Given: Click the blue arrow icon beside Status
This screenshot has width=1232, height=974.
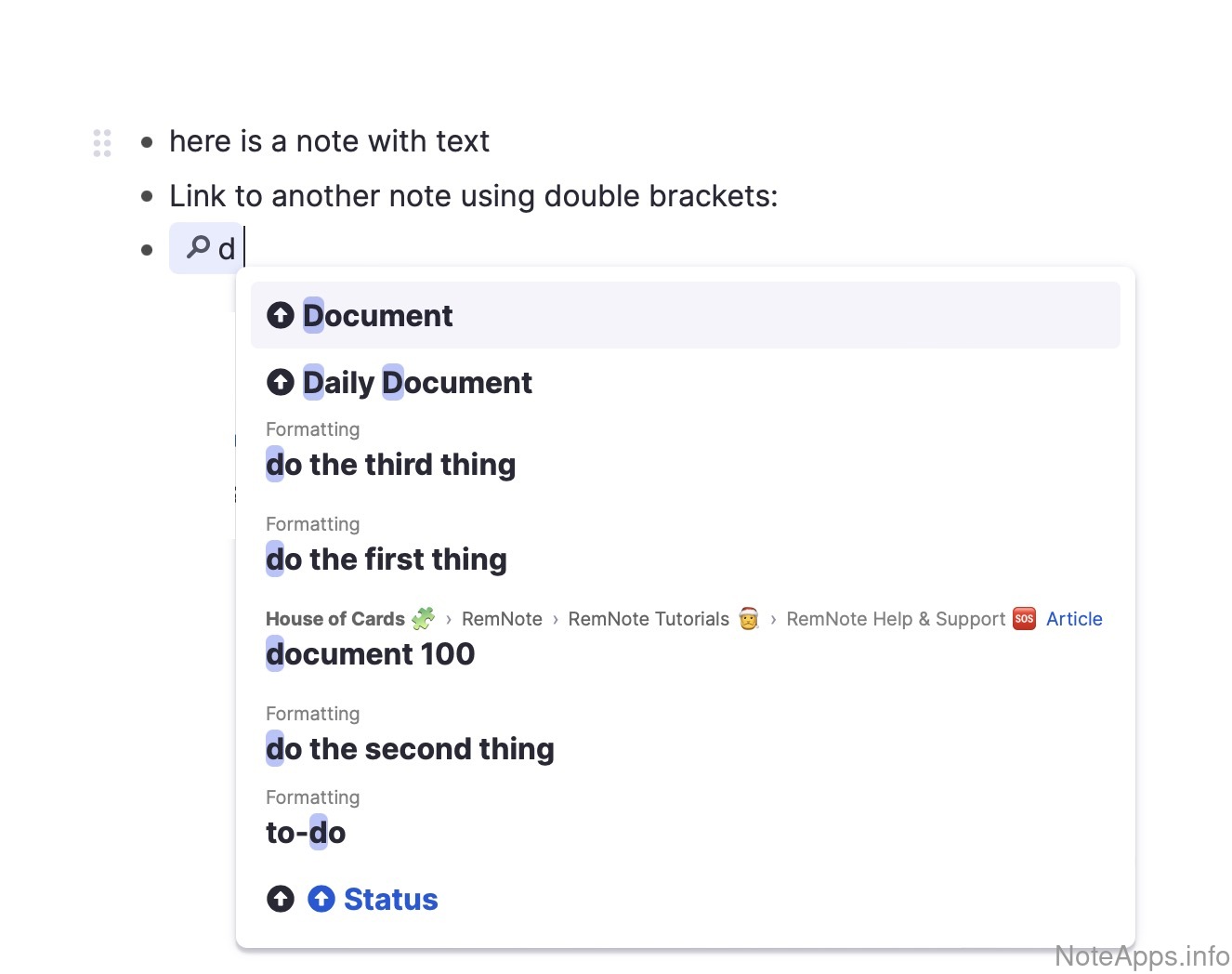Looking at the screenshot, I should point(321,899).
